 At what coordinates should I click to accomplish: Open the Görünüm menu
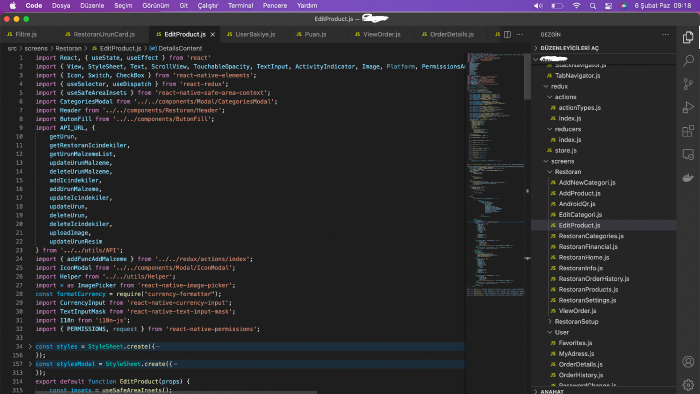[155, 6]
